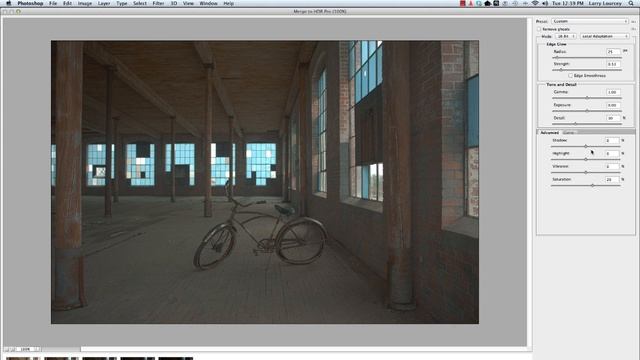Viewport: 640px width, 360px height.
Task: Click the Spotlight search icon
Action: tap(631, 3)
